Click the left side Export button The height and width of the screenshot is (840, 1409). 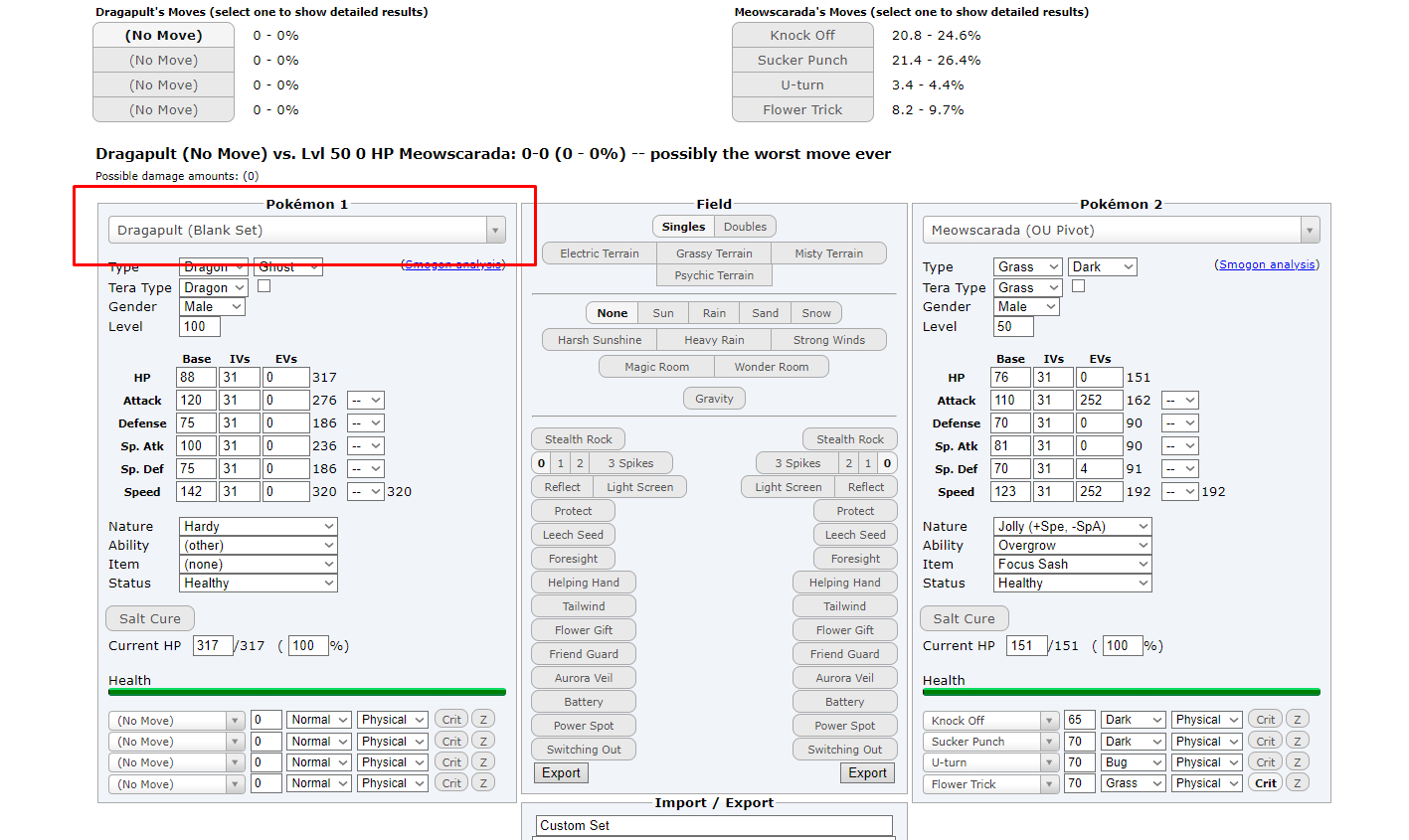(x=561, y=772)
